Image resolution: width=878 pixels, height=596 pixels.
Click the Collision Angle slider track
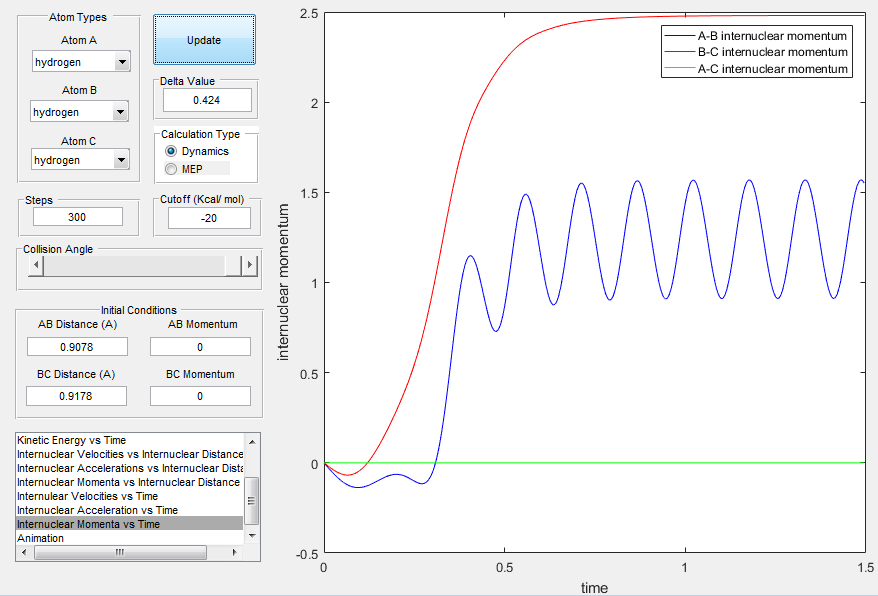[x=134, y=265]
